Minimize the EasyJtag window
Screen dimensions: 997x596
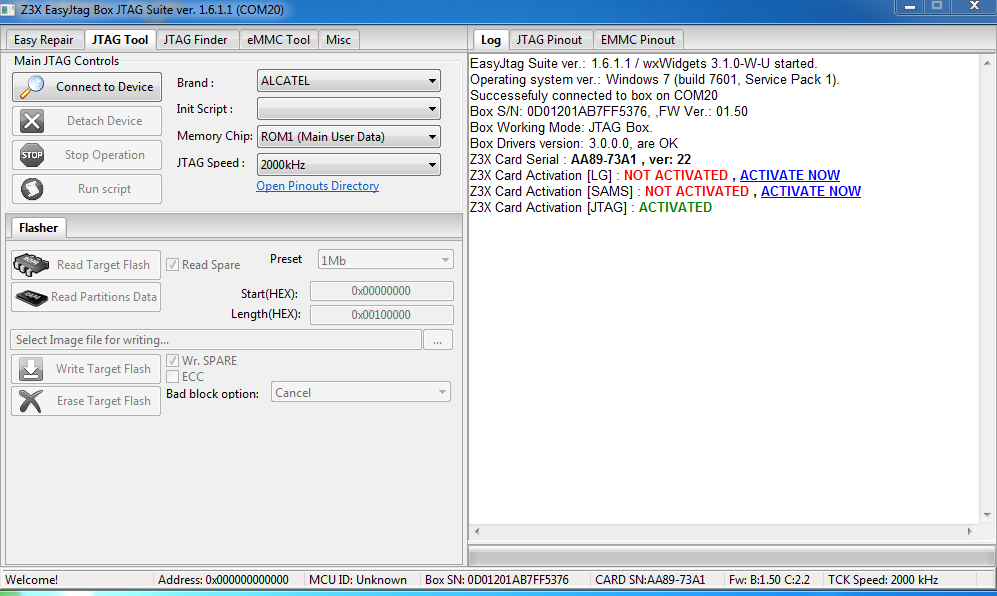(x=910, y=6)
